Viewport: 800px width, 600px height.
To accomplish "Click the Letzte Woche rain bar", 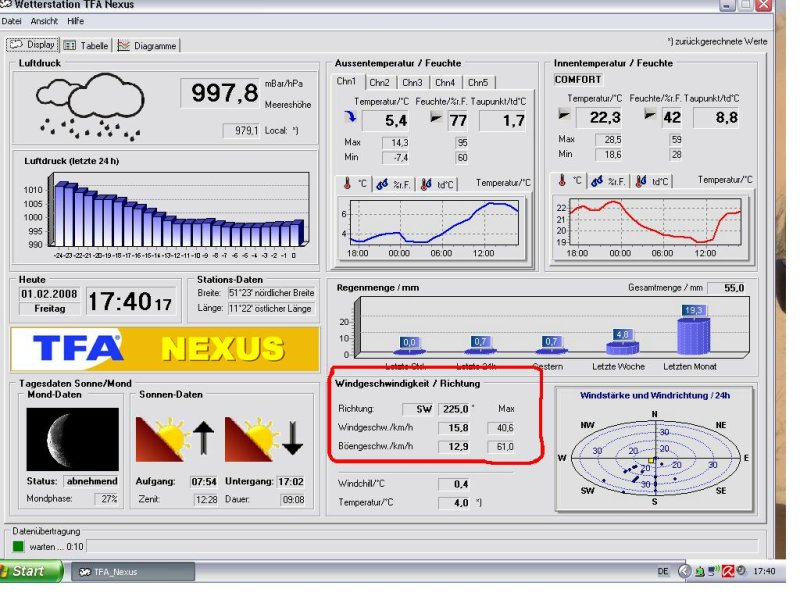I will (x=622, y=346).
